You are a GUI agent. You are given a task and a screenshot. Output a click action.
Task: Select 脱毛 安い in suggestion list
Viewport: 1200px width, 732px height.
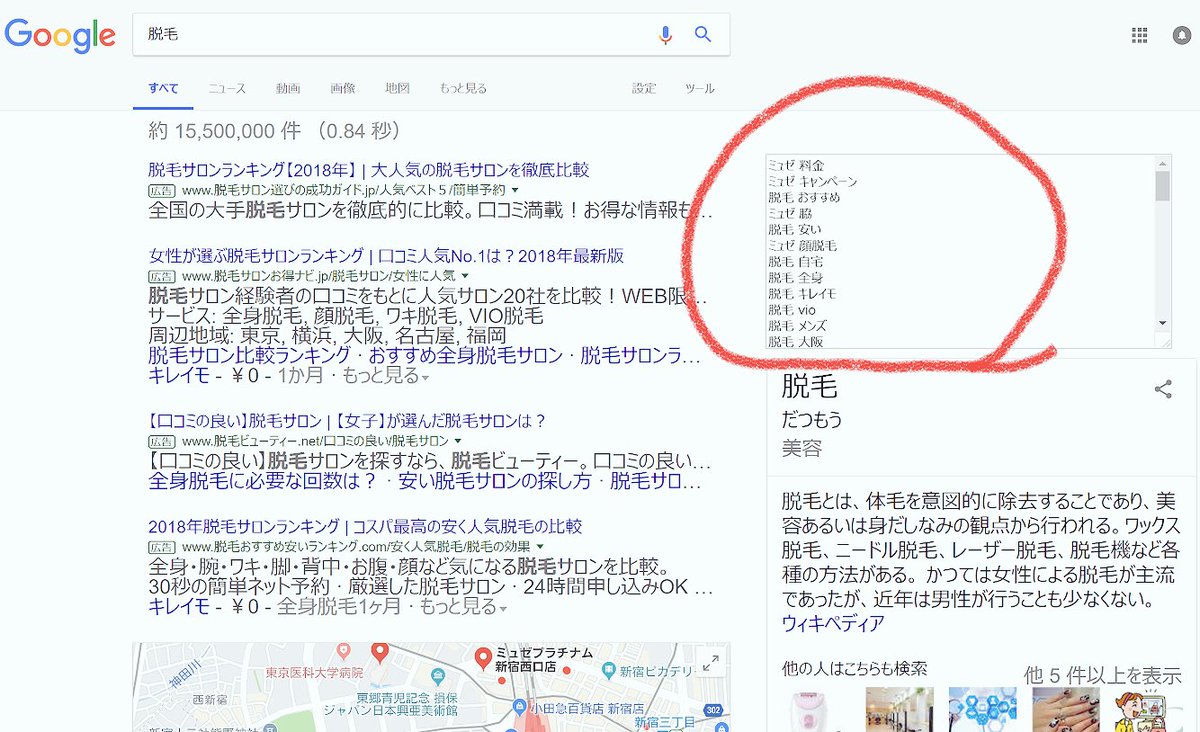point(795,229)
